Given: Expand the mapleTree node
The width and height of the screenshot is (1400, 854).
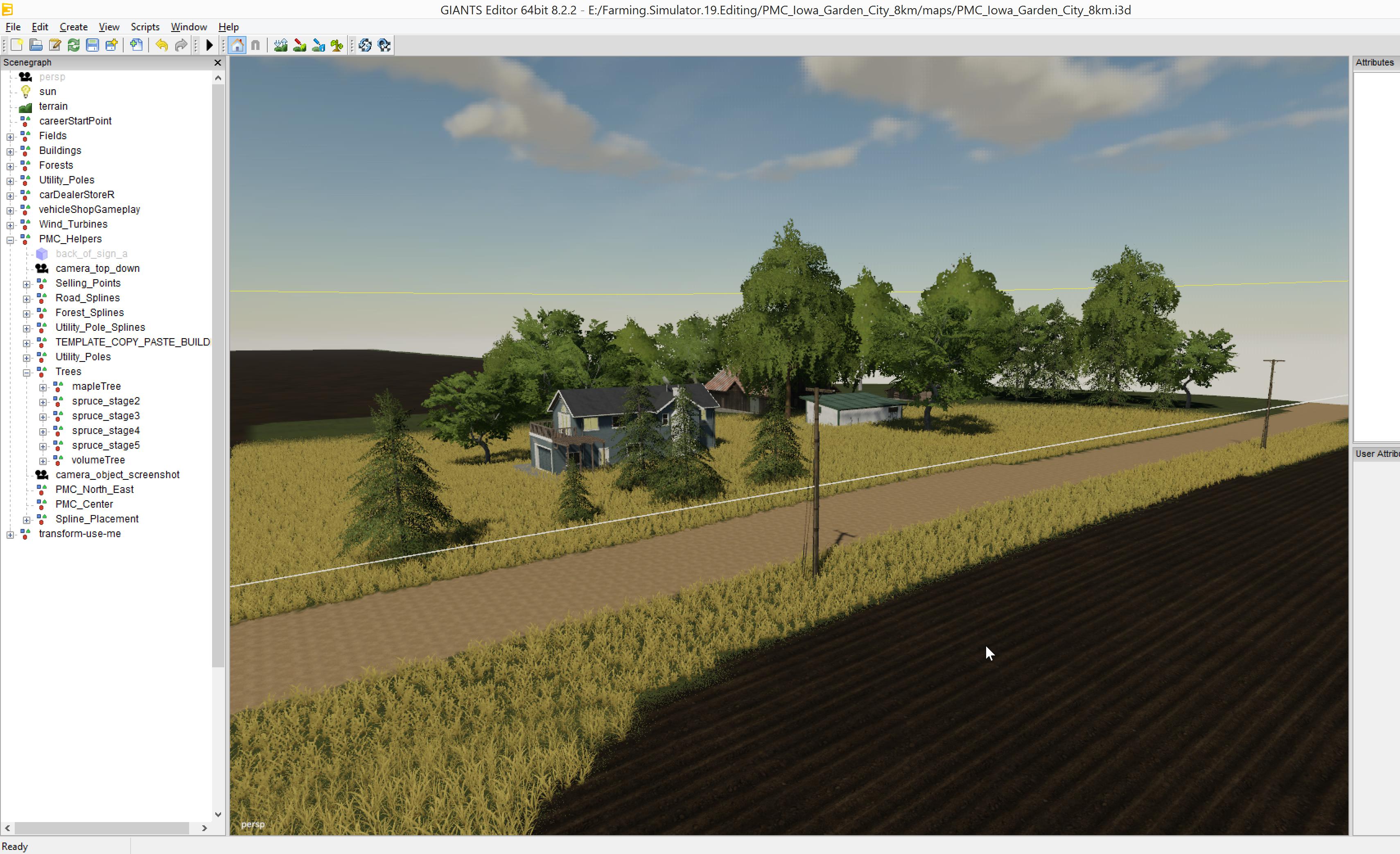Looking at the screenshot, I should pyautogui.click(x=43, y=388).
